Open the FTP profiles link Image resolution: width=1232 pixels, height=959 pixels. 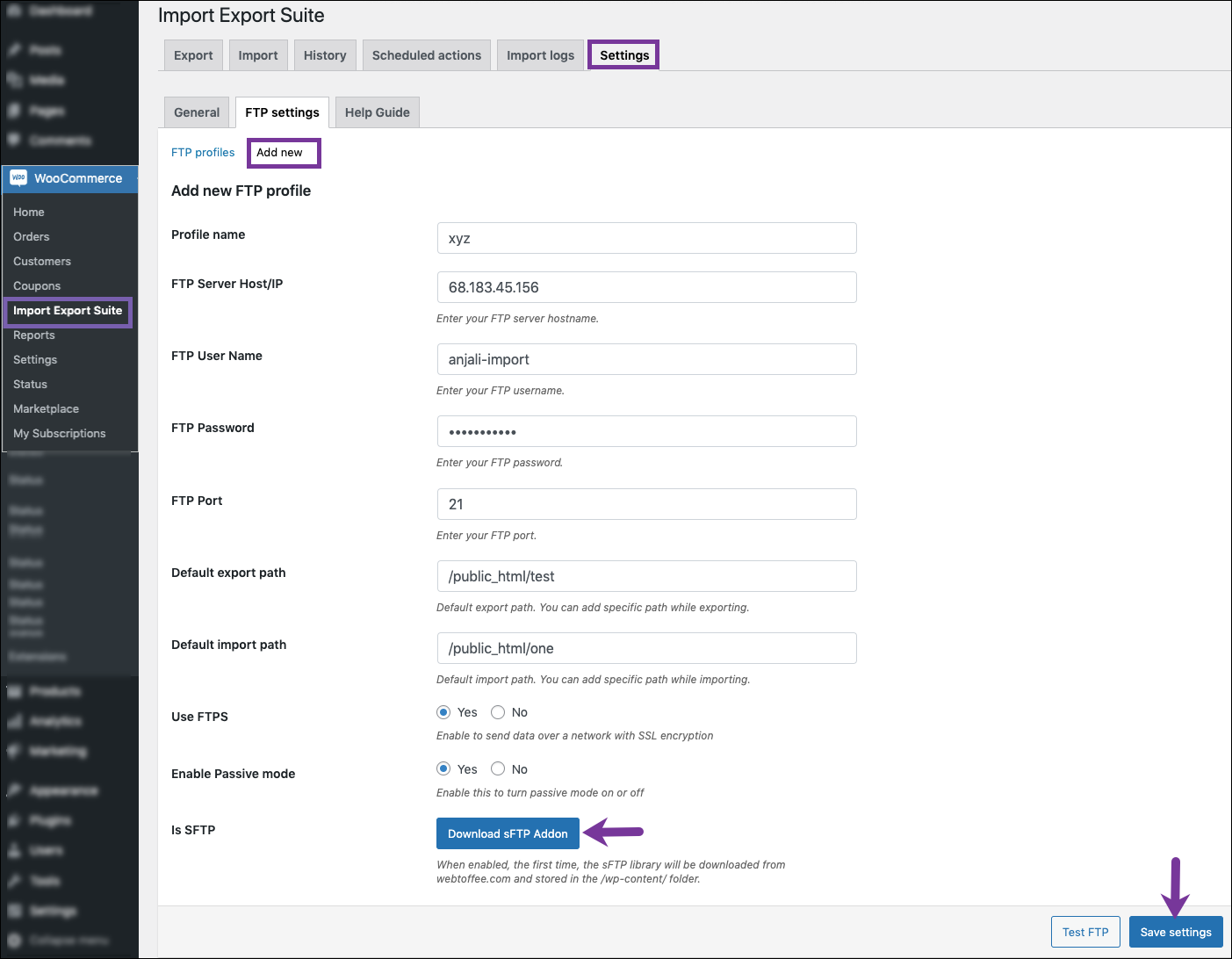pos(203,152)
